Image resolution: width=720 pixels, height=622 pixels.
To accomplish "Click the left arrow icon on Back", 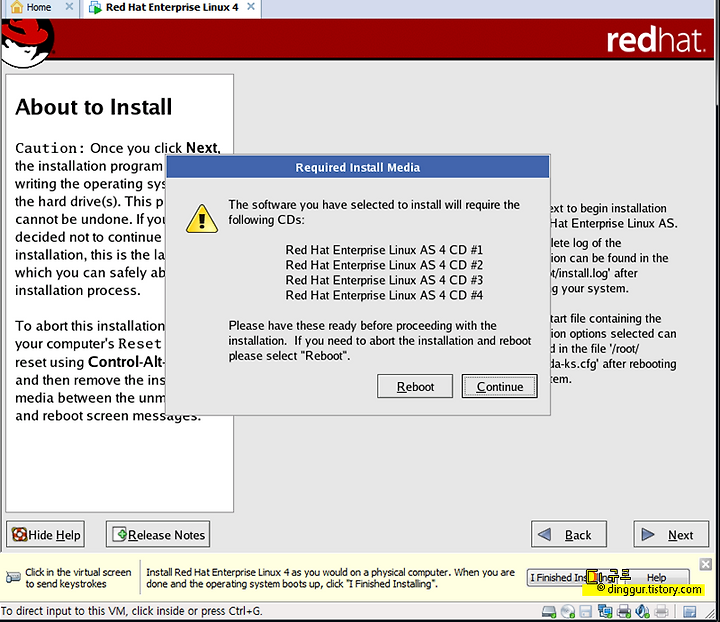I will 544,534.
